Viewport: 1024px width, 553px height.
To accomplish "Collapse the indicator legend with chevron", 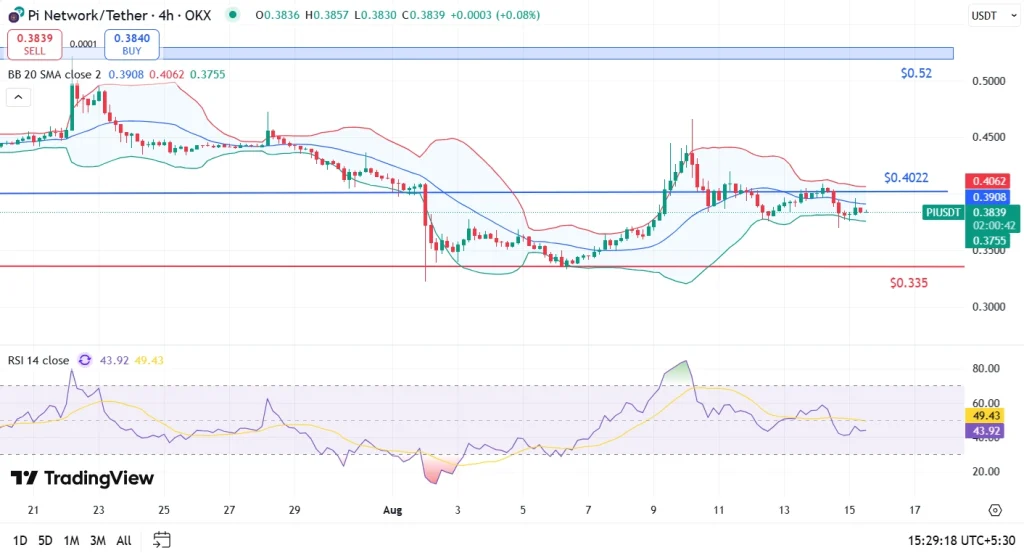I will pos(18,97).
